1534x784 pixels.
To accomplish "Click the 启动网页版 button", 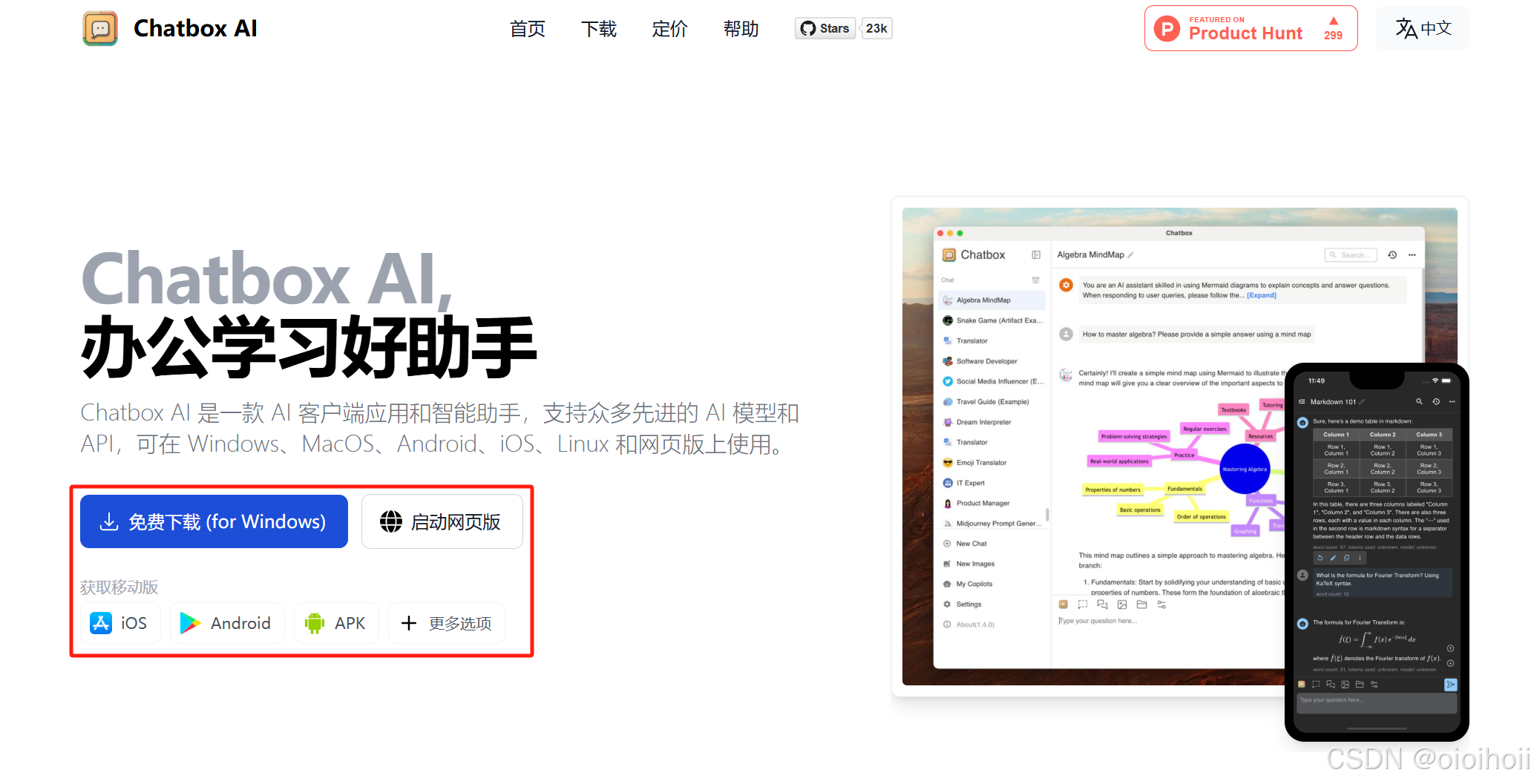I will pyautogui.click(x=442, y=521).
